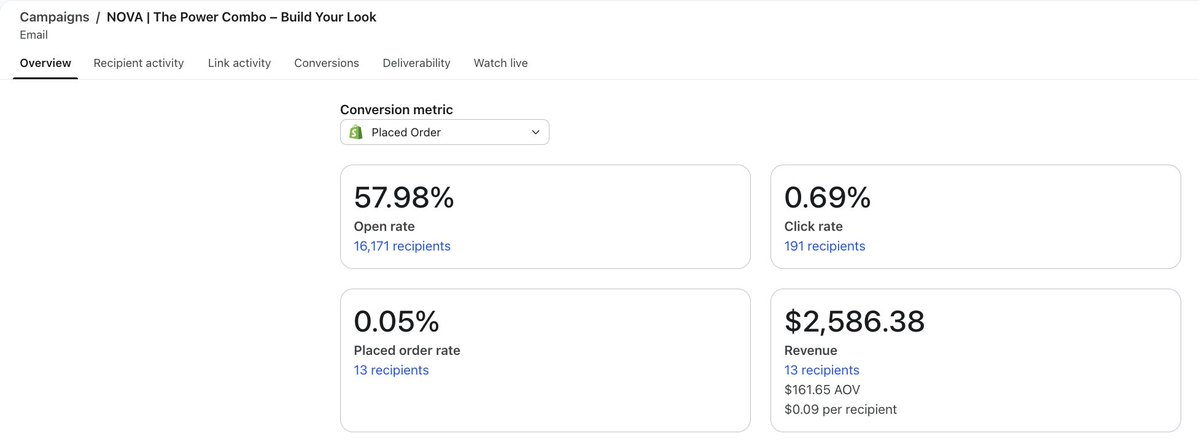Open 13 recipients under Placed order rate
1199x447 pixels.
(392, 370)
